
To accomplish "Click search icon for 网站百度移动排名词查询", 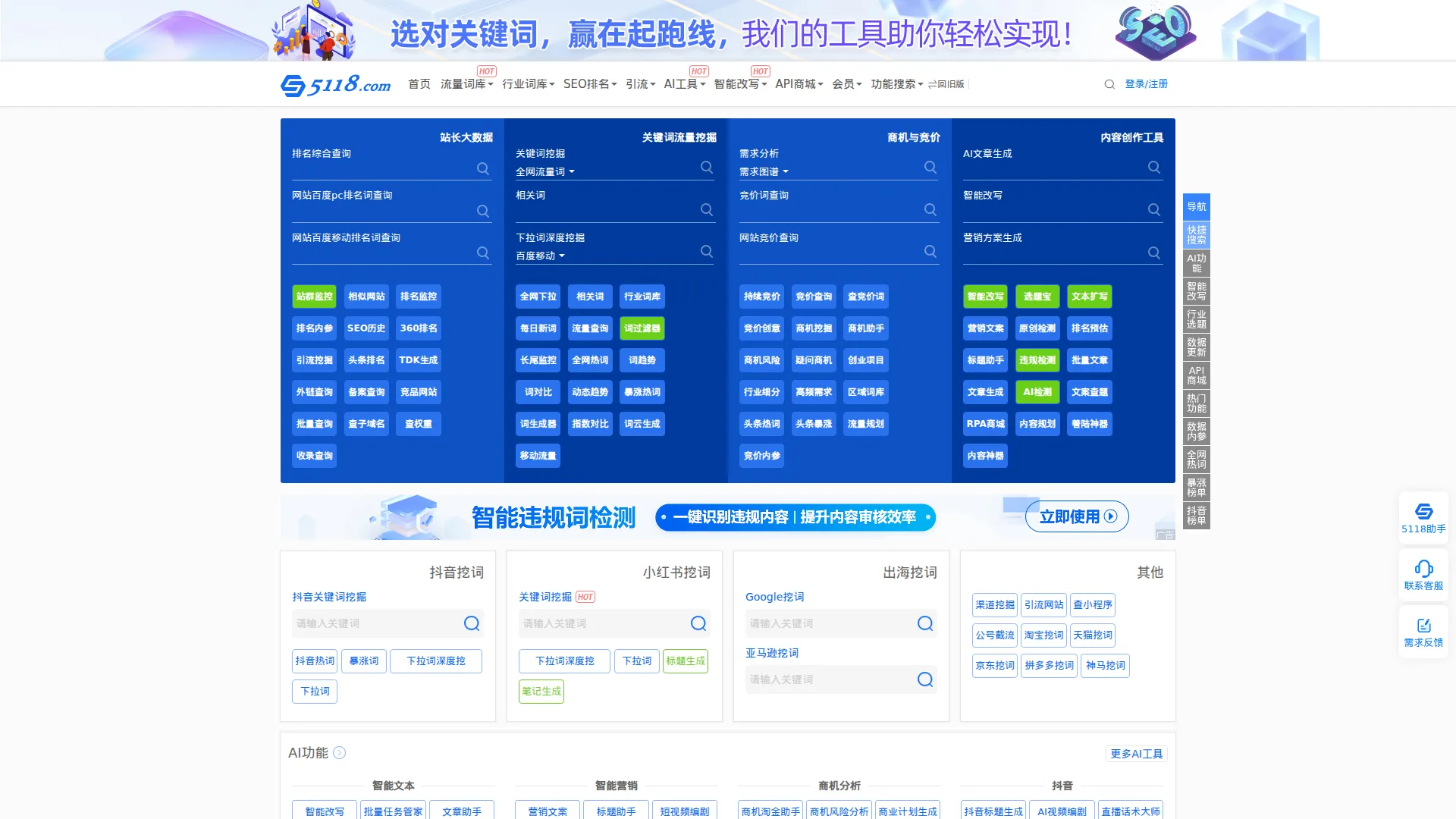I will tap(483, 253).
